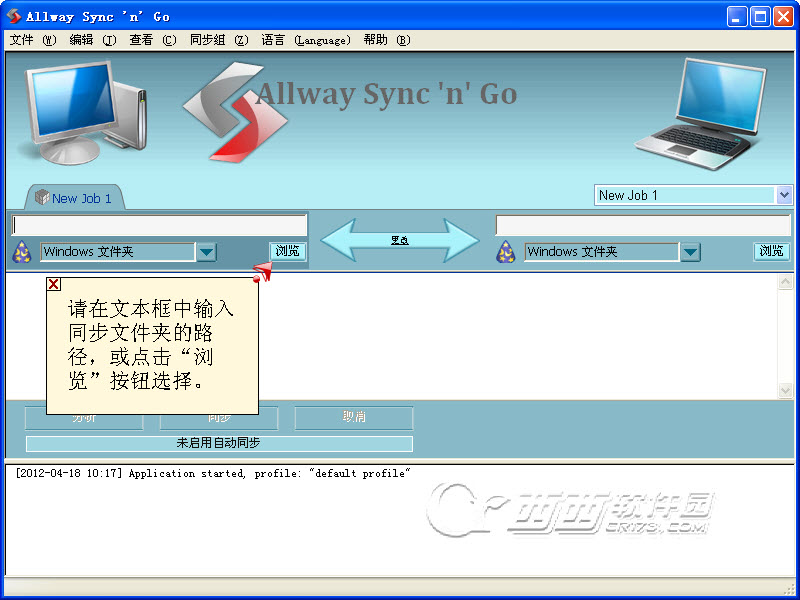Click the right folder path text field
The width and height of the screenshot is (800, 600).
coord(643,225)
